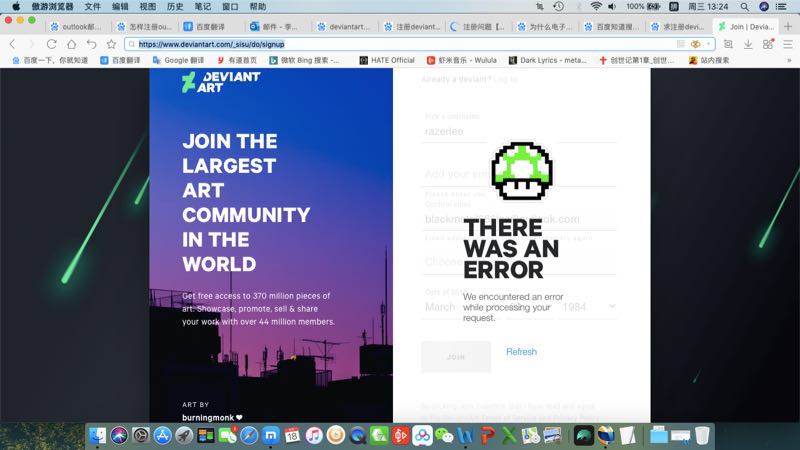Click the DeviantArt logo
Screen dimensions: 800x450
click(x=221, y=82)
